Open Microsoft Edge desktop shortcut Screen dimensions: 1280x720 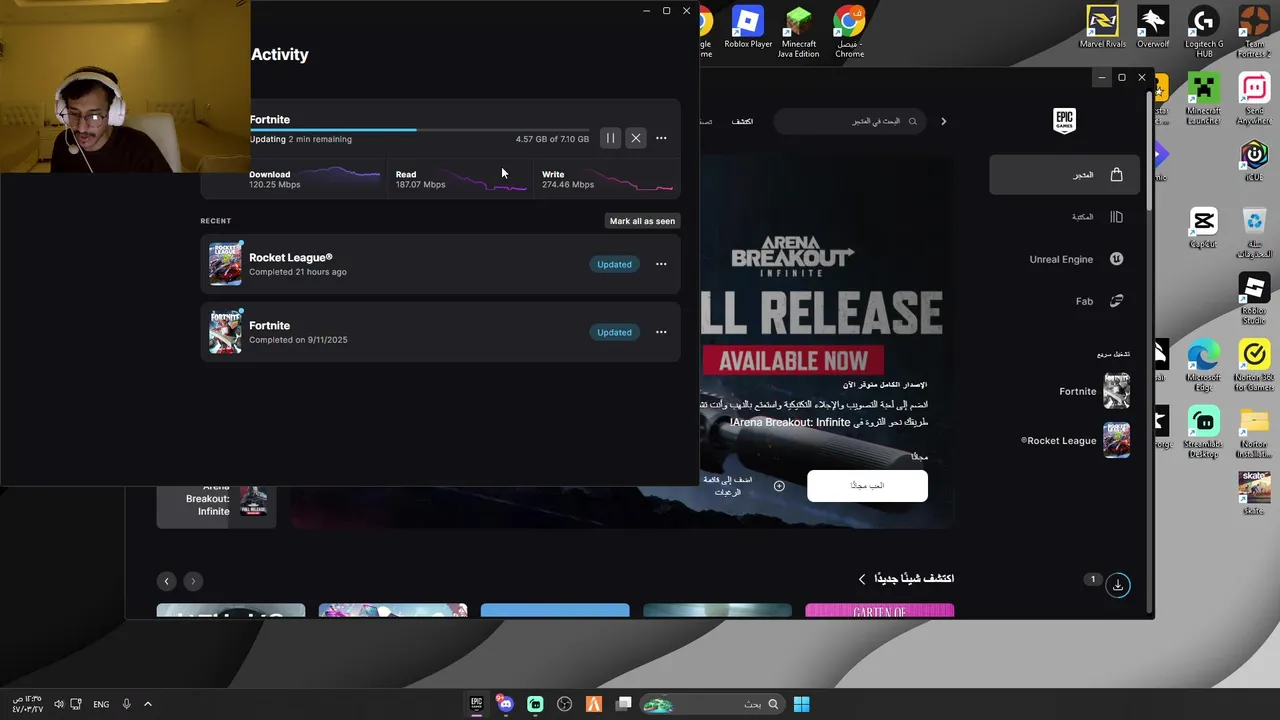point(1203,366)
